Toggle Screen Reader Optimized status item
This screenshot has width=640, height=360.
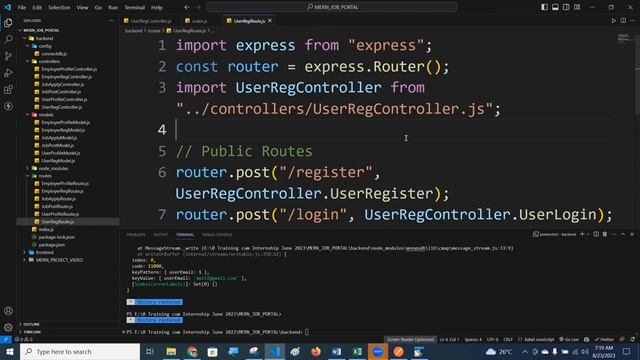coord(410,340)
